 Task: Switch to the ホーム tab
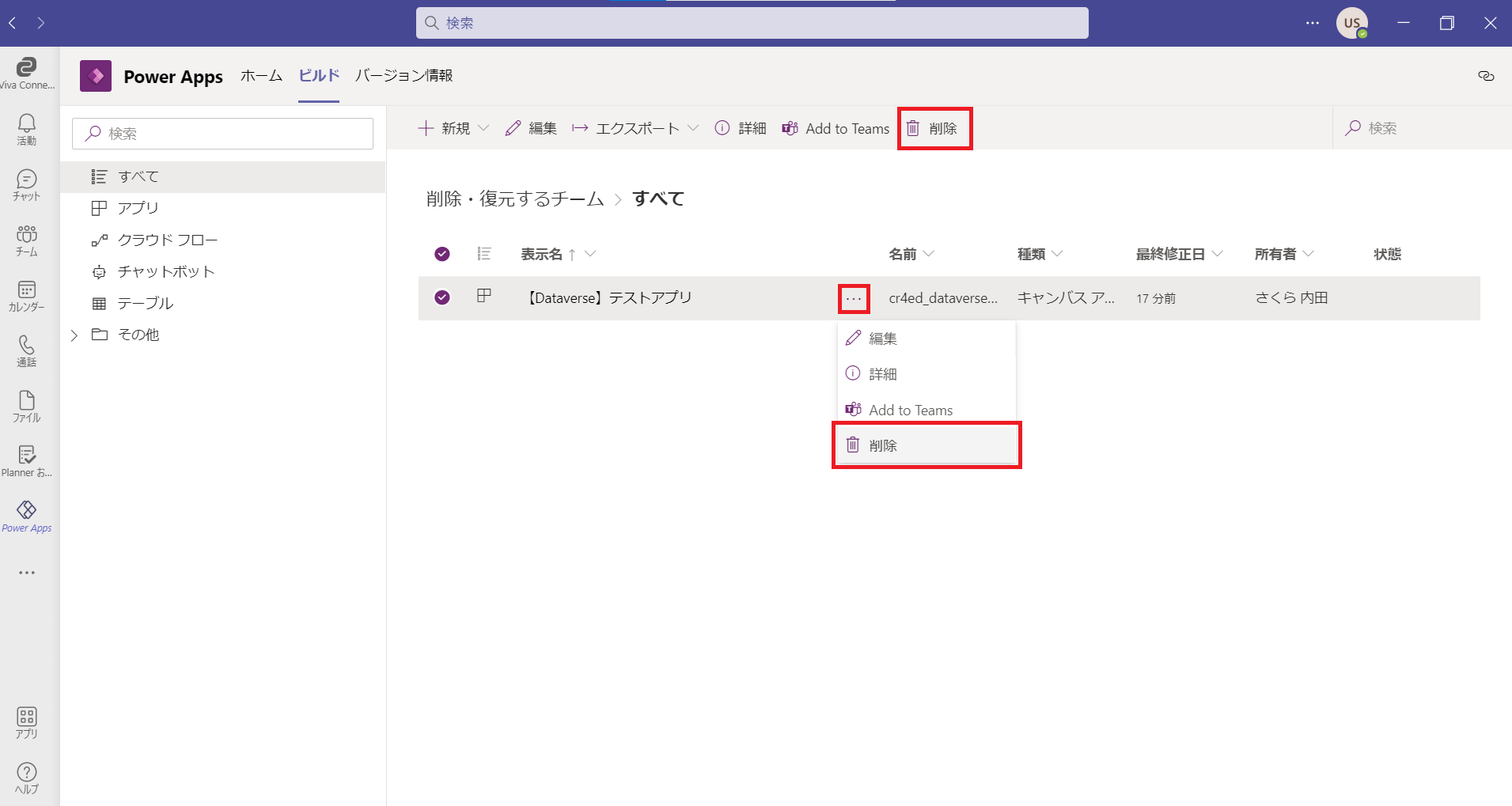coord(261,76)
